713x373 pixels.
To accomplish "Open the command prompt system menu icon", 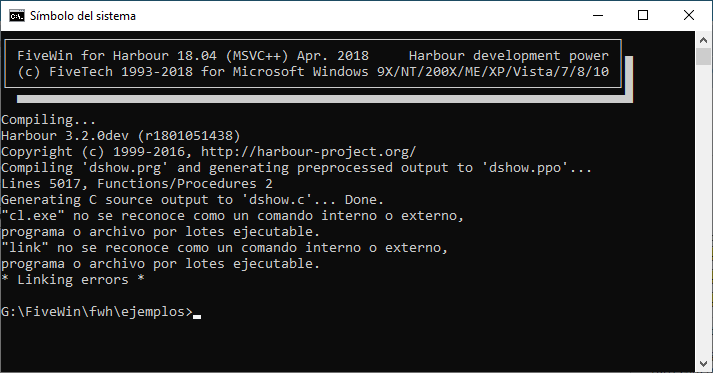I will coord(16,15).
